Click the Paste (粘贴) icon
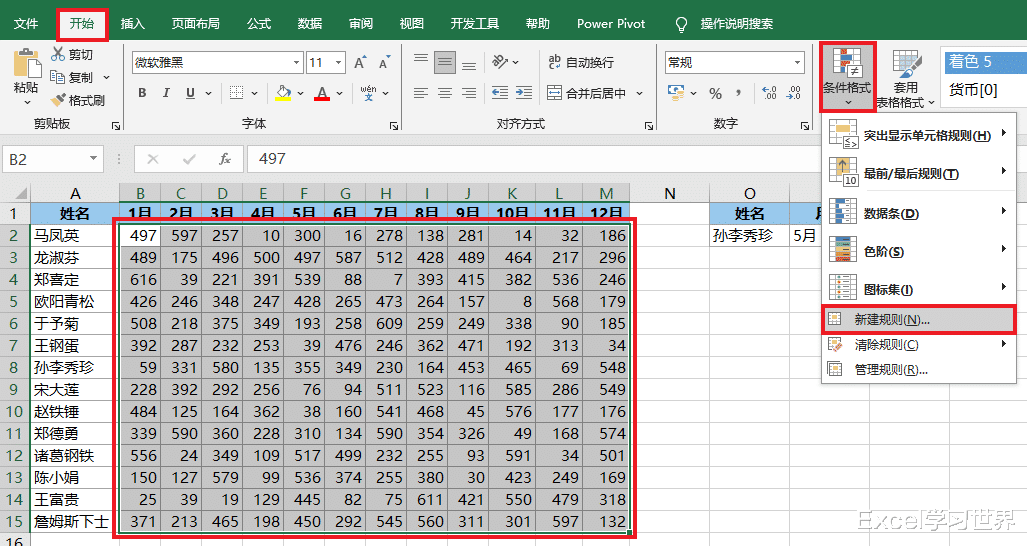 coord(26,66)
